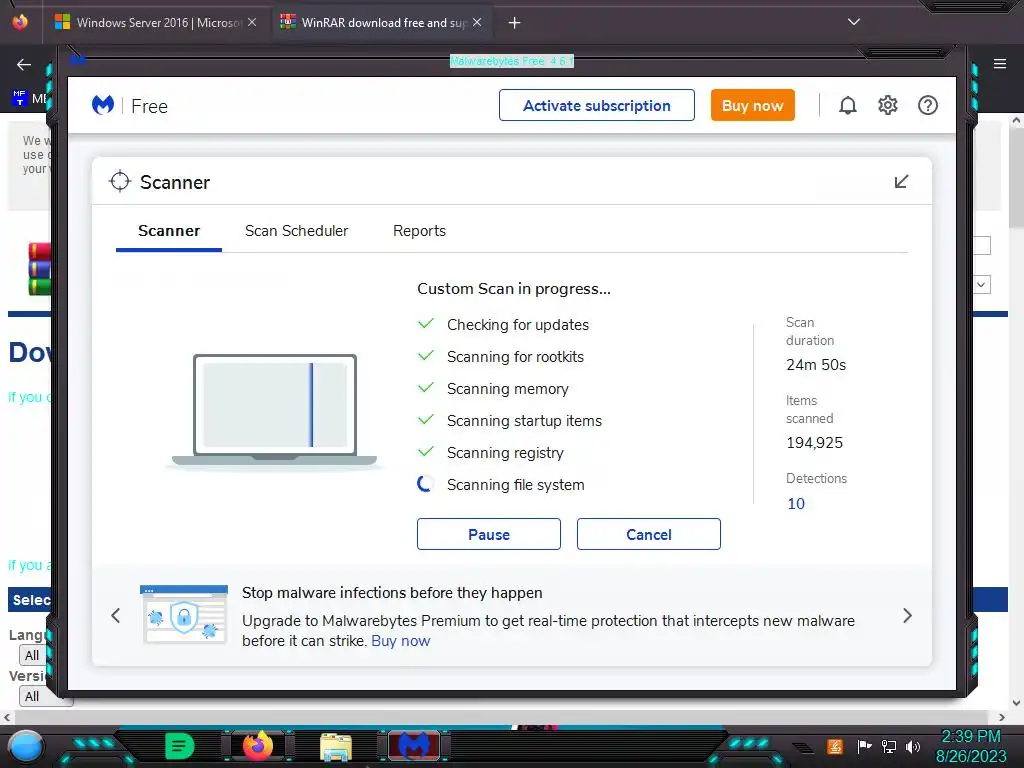This screenshot has height=768, width=1024.
Task: Open Malwarebytes notifications bell
Action: coord(848,105)
